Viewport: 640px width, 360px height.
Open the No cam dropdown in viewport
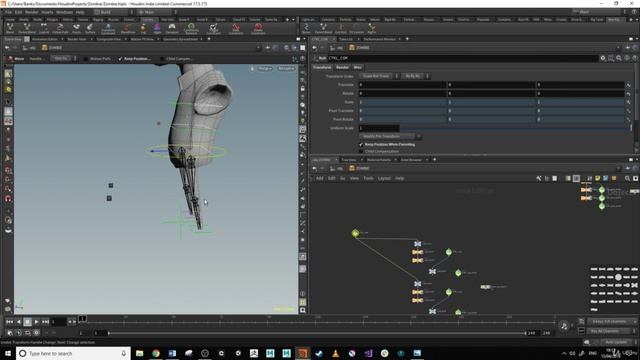tap(286, 68)
